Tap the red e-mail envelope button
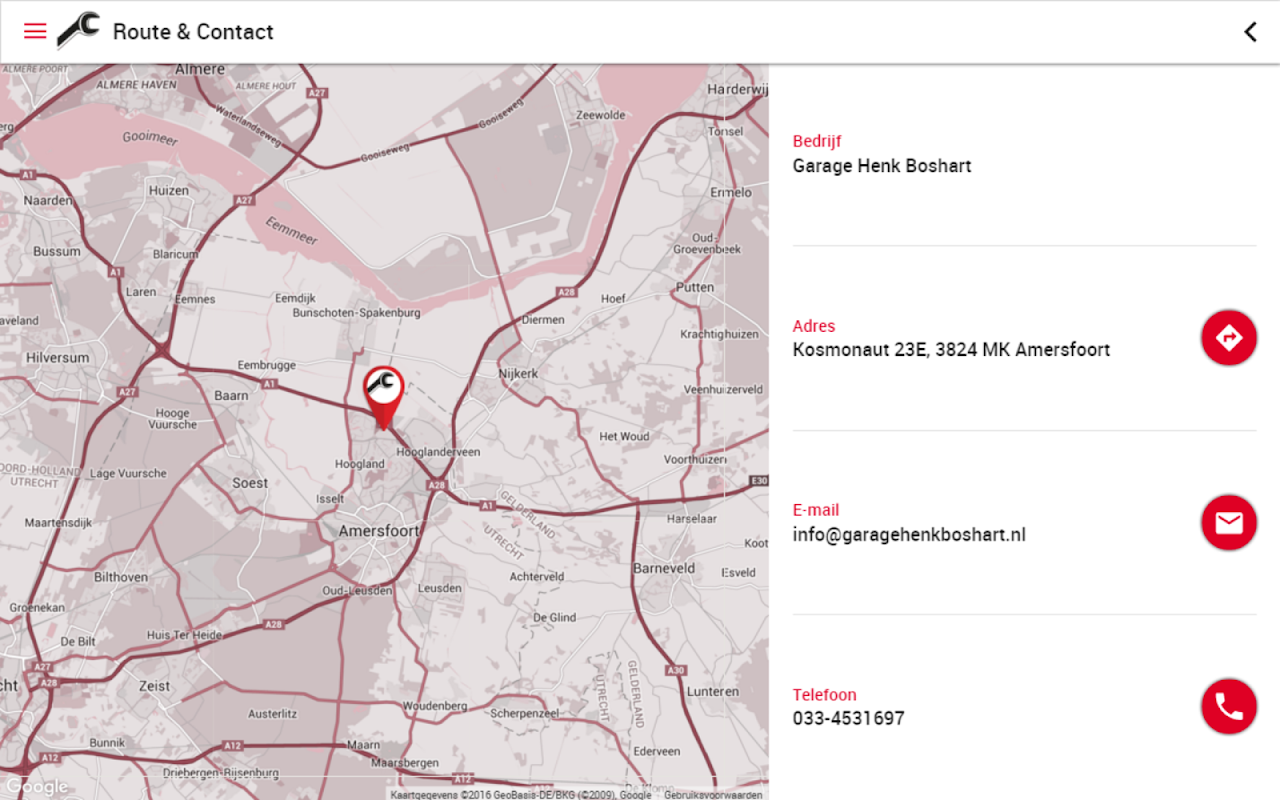 point(1228,522)
